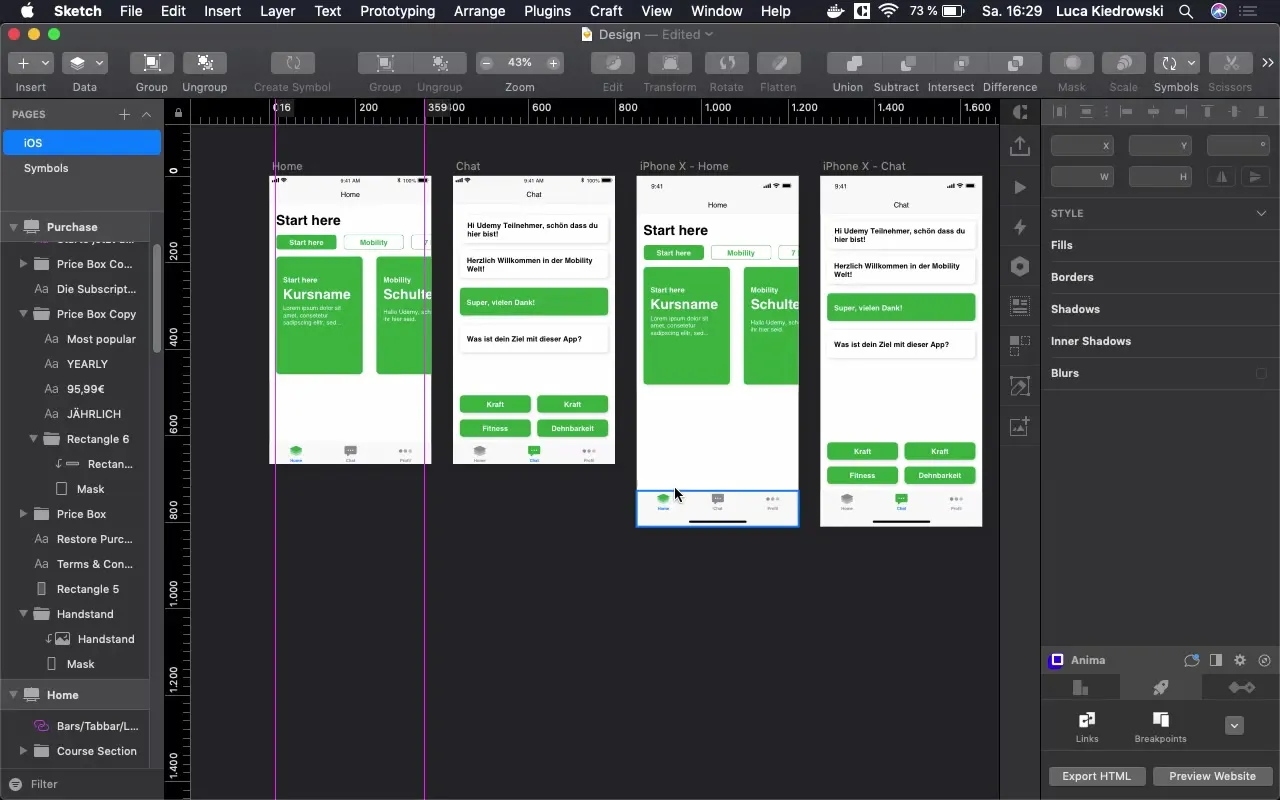
Task: Click the W width field
Action: pos(1082,177)
